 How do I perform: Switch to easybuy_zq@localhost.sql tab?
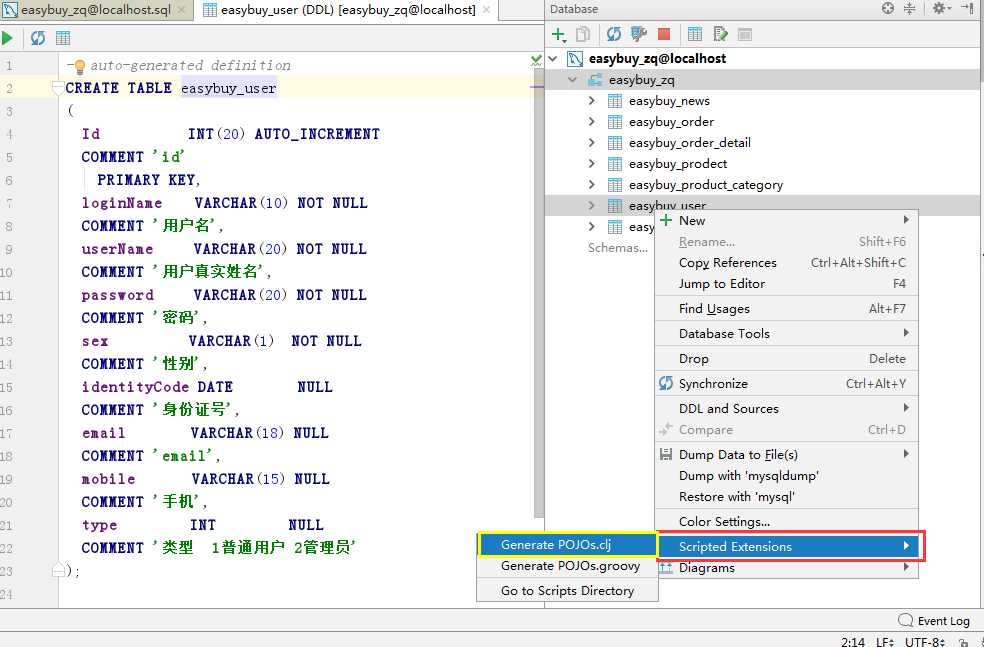click(95, 10)
